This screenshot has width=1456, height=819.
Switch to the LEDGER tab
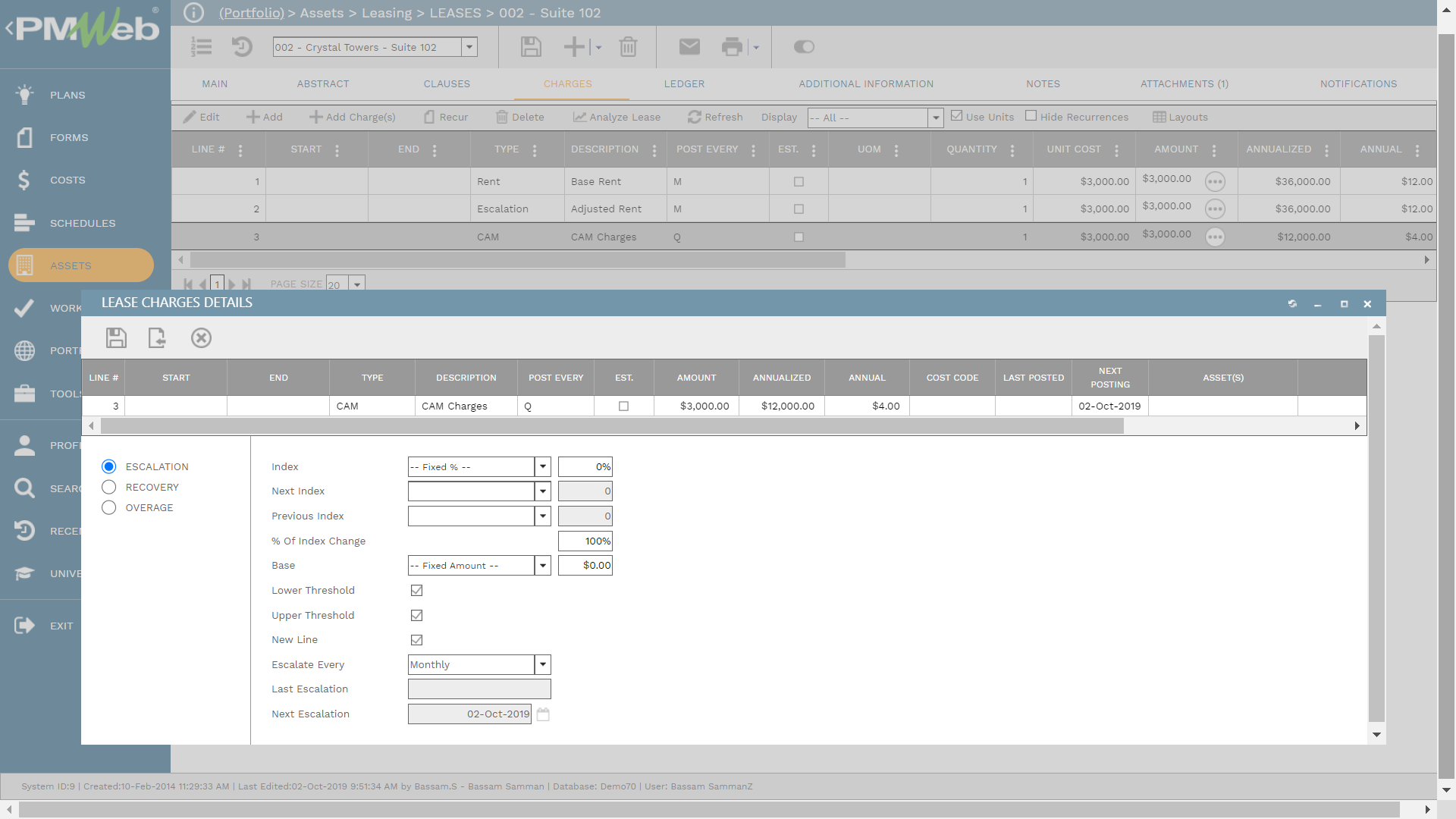point(684,84)
